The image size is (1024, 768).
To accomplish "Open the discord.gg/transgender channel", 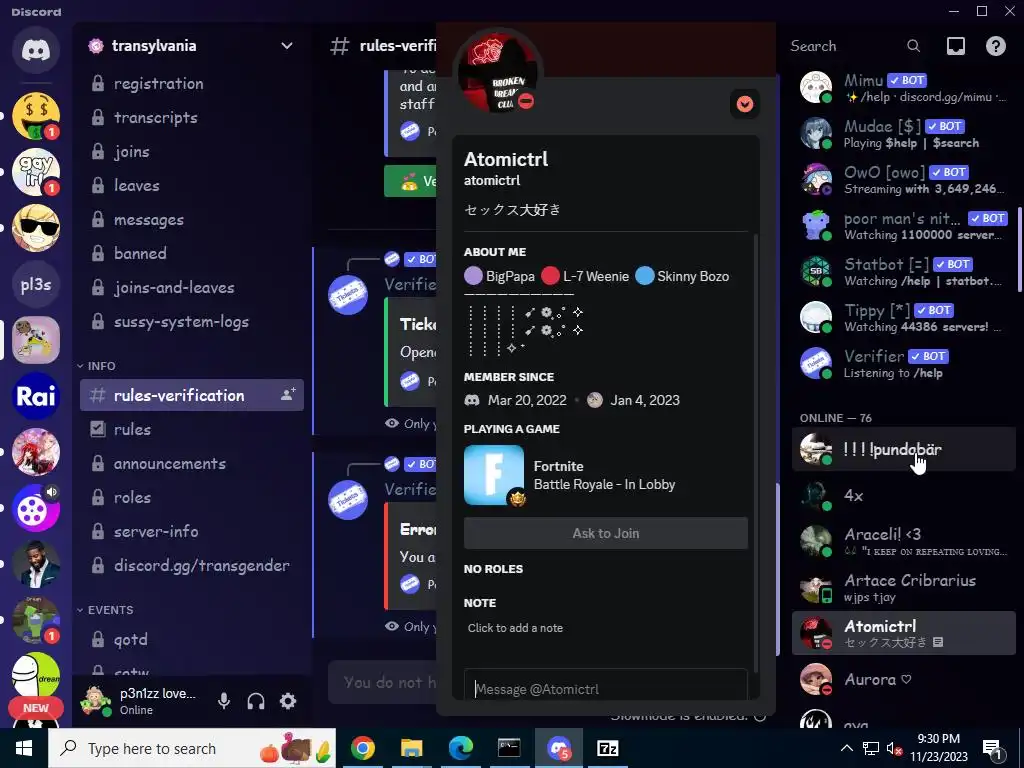I will [192, 566].
